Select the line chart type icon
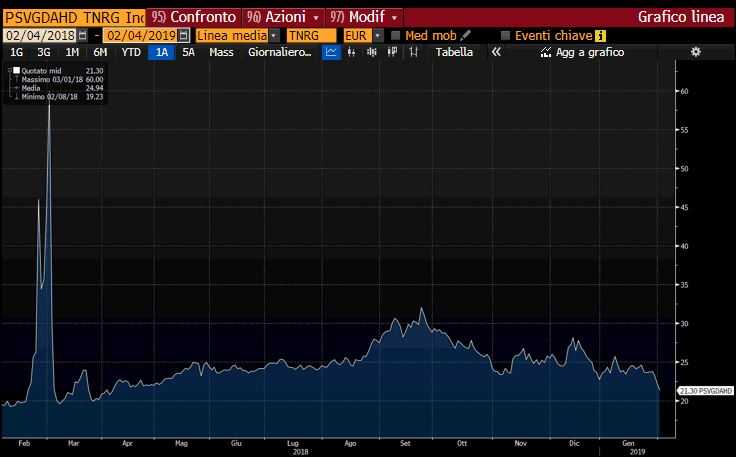Image resolution: width=736 pixels, height=457 pixels. [x=331, y=52]
